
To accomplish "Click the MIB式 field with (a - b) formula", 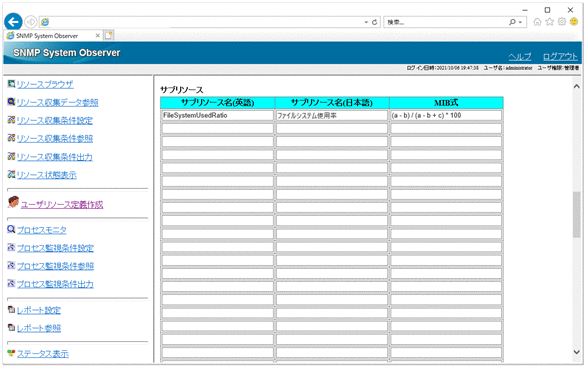I will pyautogui.click(x=446, y=116).
